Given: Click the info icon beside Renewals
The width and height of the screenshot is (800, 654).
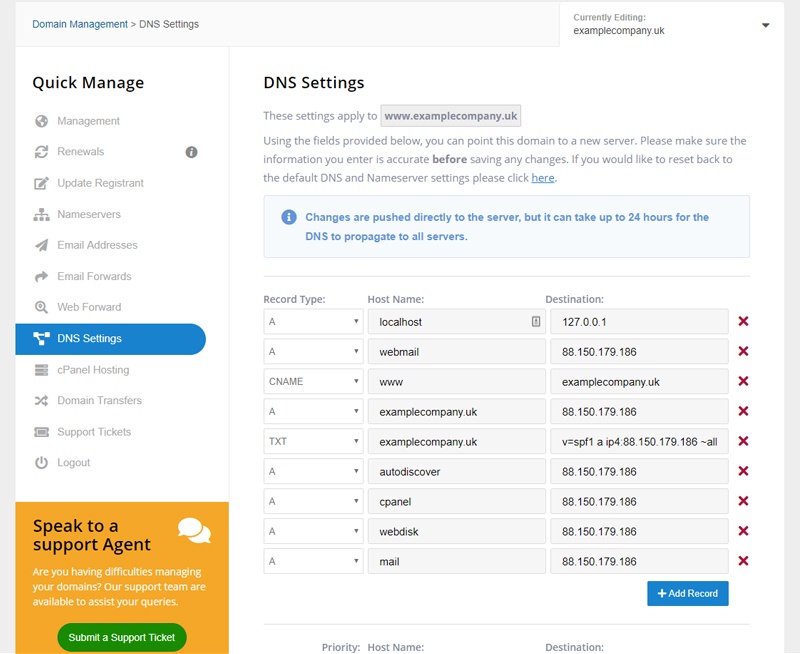Looking at the screenshot, I should pyautogui.click(x=191, y=152).
